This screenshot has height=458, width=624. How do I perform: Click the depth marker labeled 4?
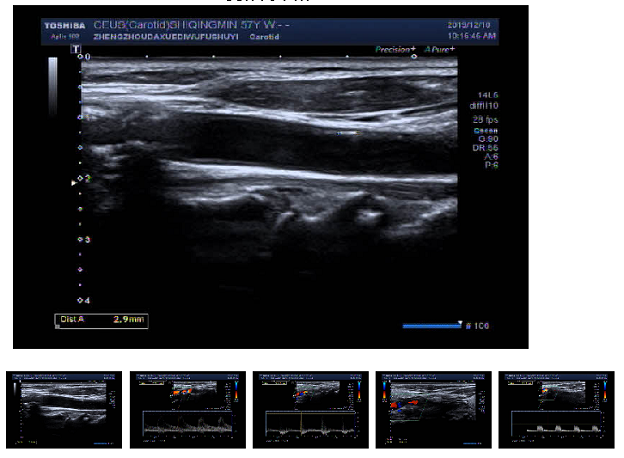[85, 299]
